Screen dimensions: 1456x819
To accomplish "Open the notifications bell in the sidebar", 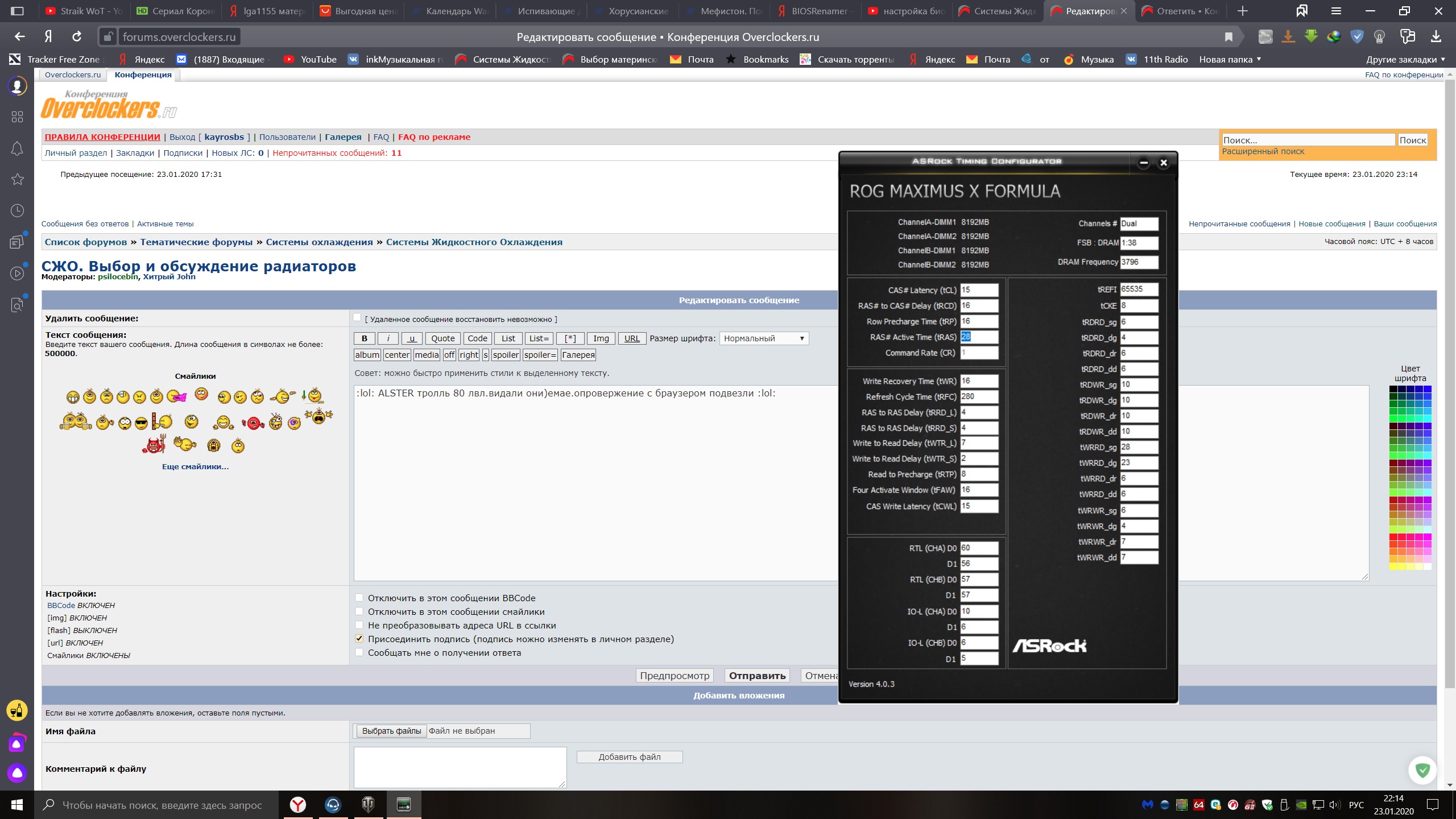I will [17, 149].
